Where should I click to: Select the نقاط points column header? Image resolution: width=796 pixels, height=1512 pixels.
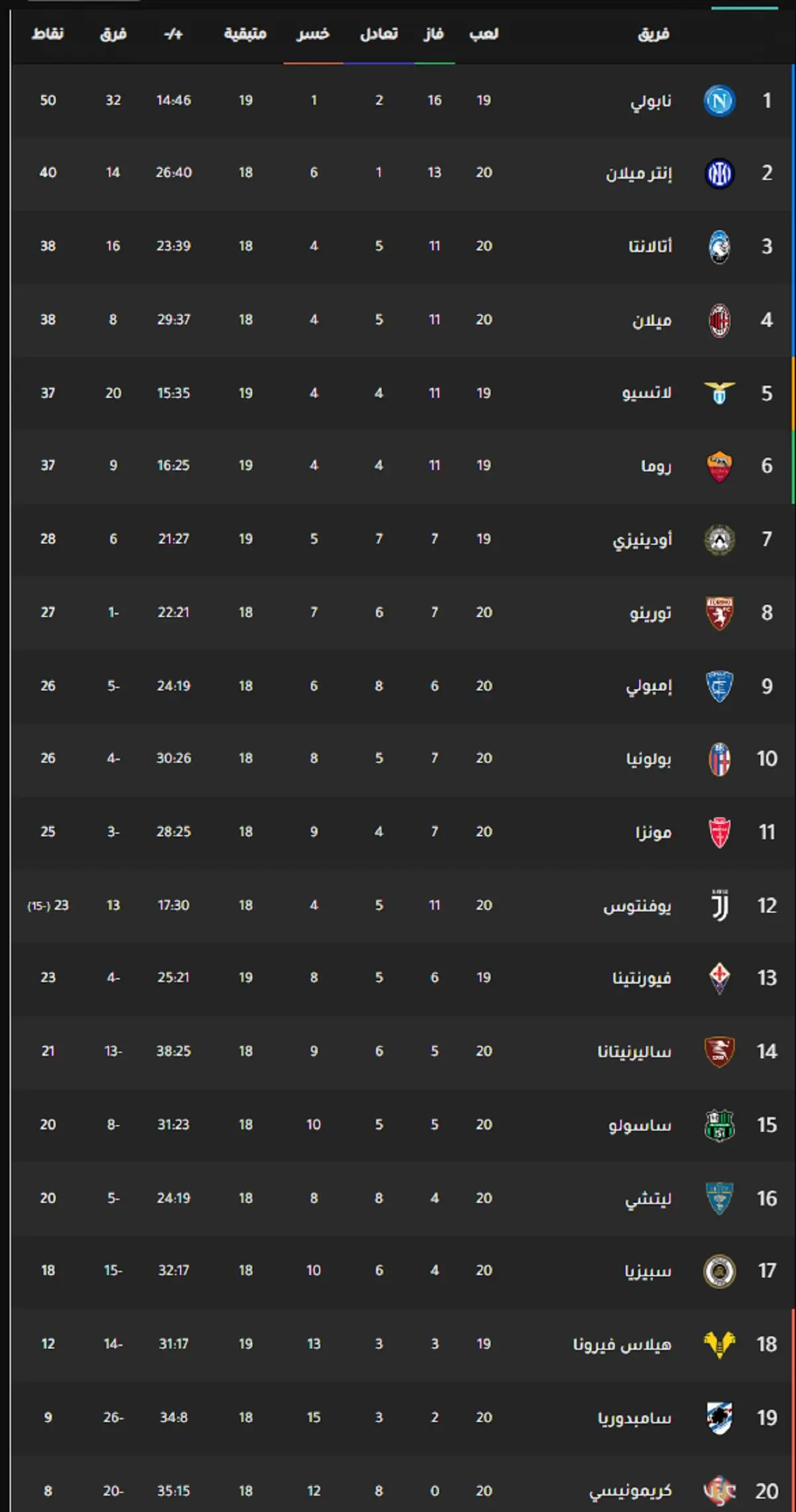tap(48, 34)
